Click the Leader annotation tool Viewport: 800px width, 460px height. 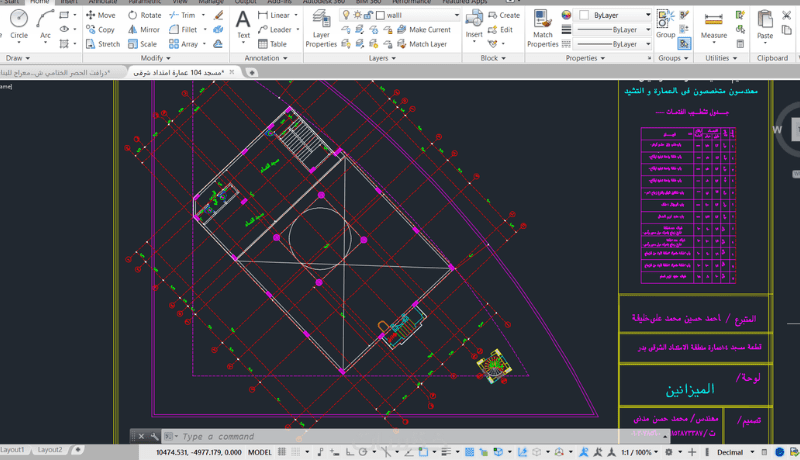point(274,30)
